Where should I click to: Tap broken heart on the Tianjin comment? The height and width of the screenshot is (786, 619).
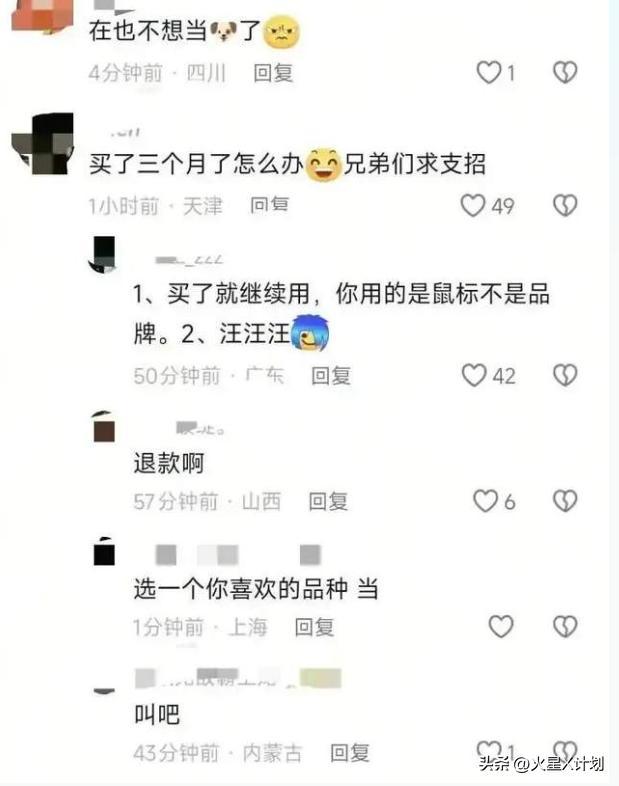click(x=565, y=206)
